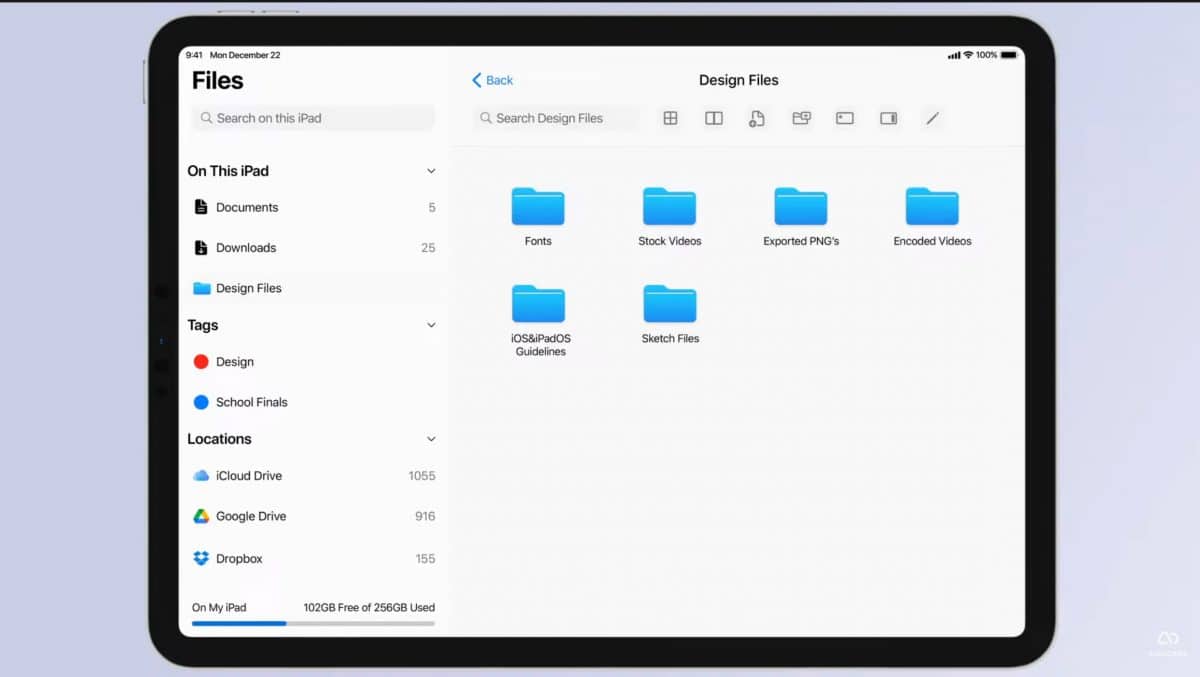Check the storage usage bar
Viewport: 1200px width, 677px height.
coord(311,622)
